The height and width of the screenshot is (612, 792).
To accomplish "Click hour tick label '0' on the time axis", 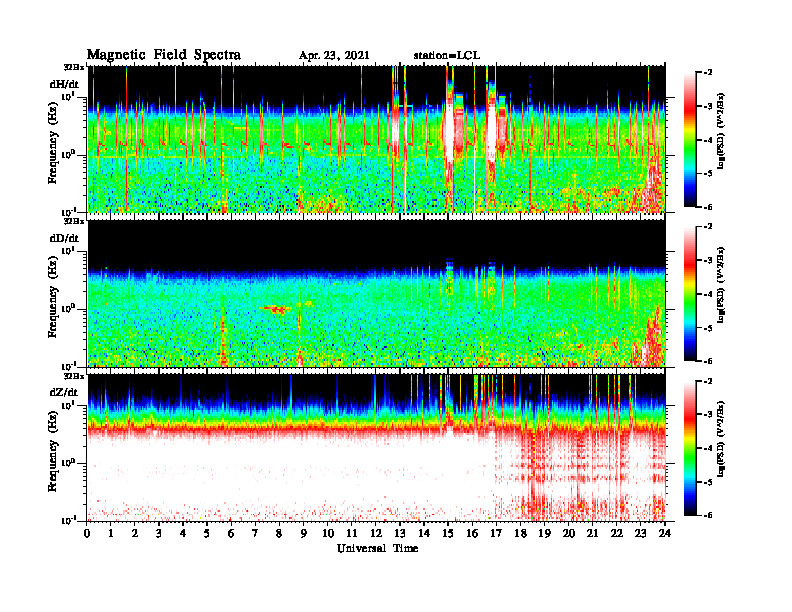I will pyautogui.click(x=87, y=533).
